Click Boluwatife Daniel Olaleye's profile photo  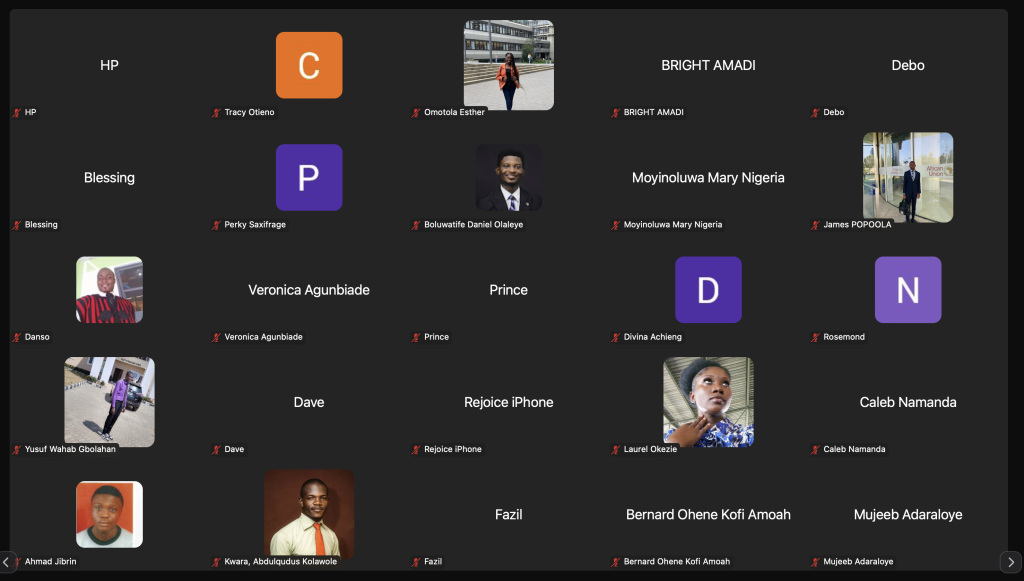tap(509, 177)
